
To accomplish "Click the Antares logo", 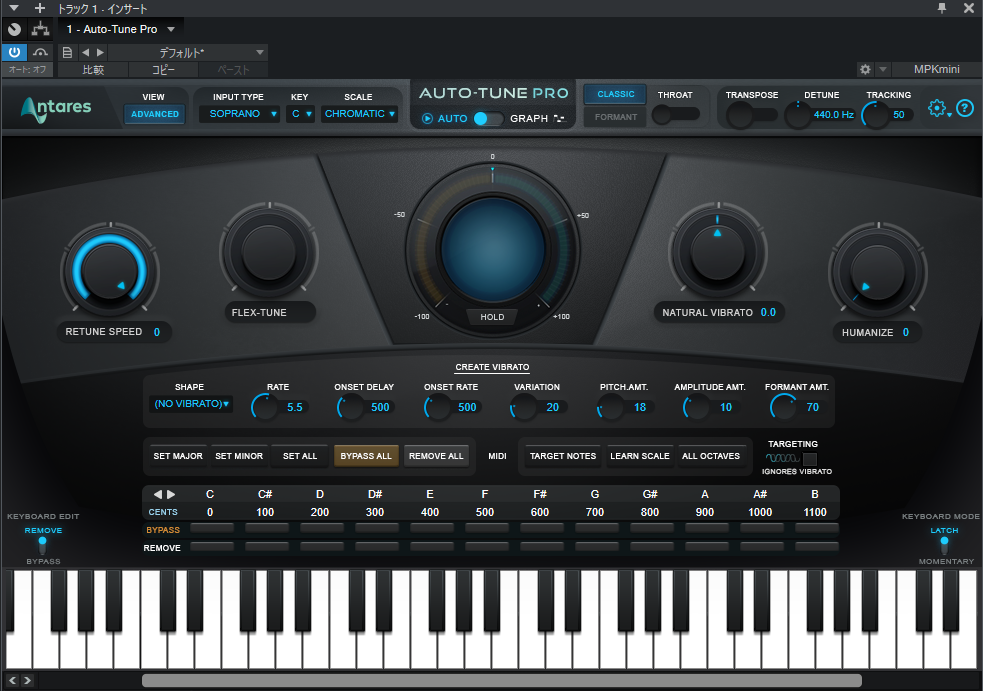I will click(x=56, y=108).
